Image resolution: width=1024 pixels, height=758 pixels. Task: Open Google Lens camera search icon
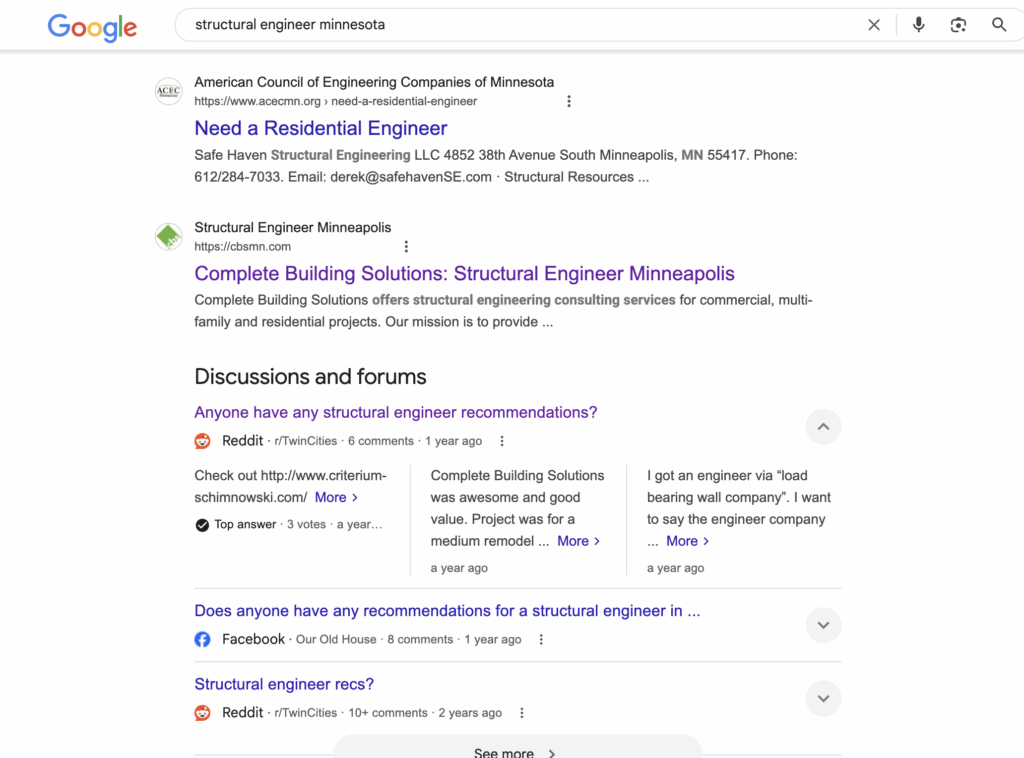pyautogui.click(x=958, y=25)
